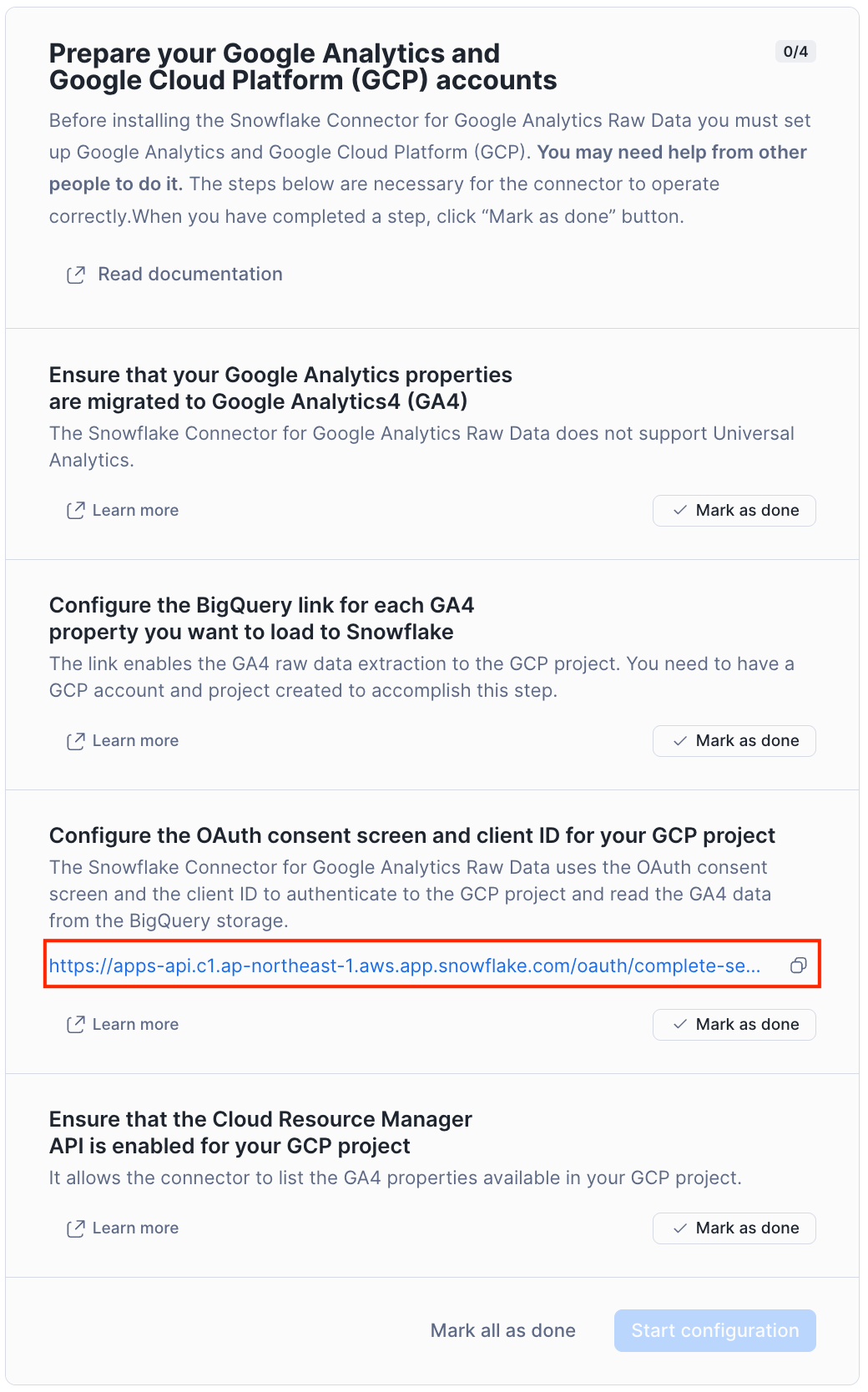
Task: Click the 0/4 progress badge
Action: click(x=796, y=52)
